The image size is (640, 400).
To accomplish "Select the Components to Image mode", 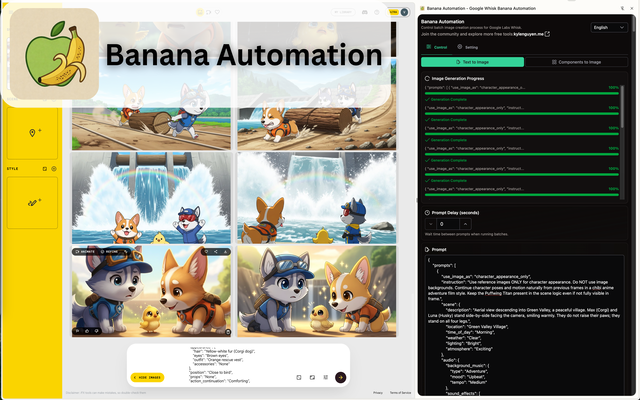I will click(576, 62).
